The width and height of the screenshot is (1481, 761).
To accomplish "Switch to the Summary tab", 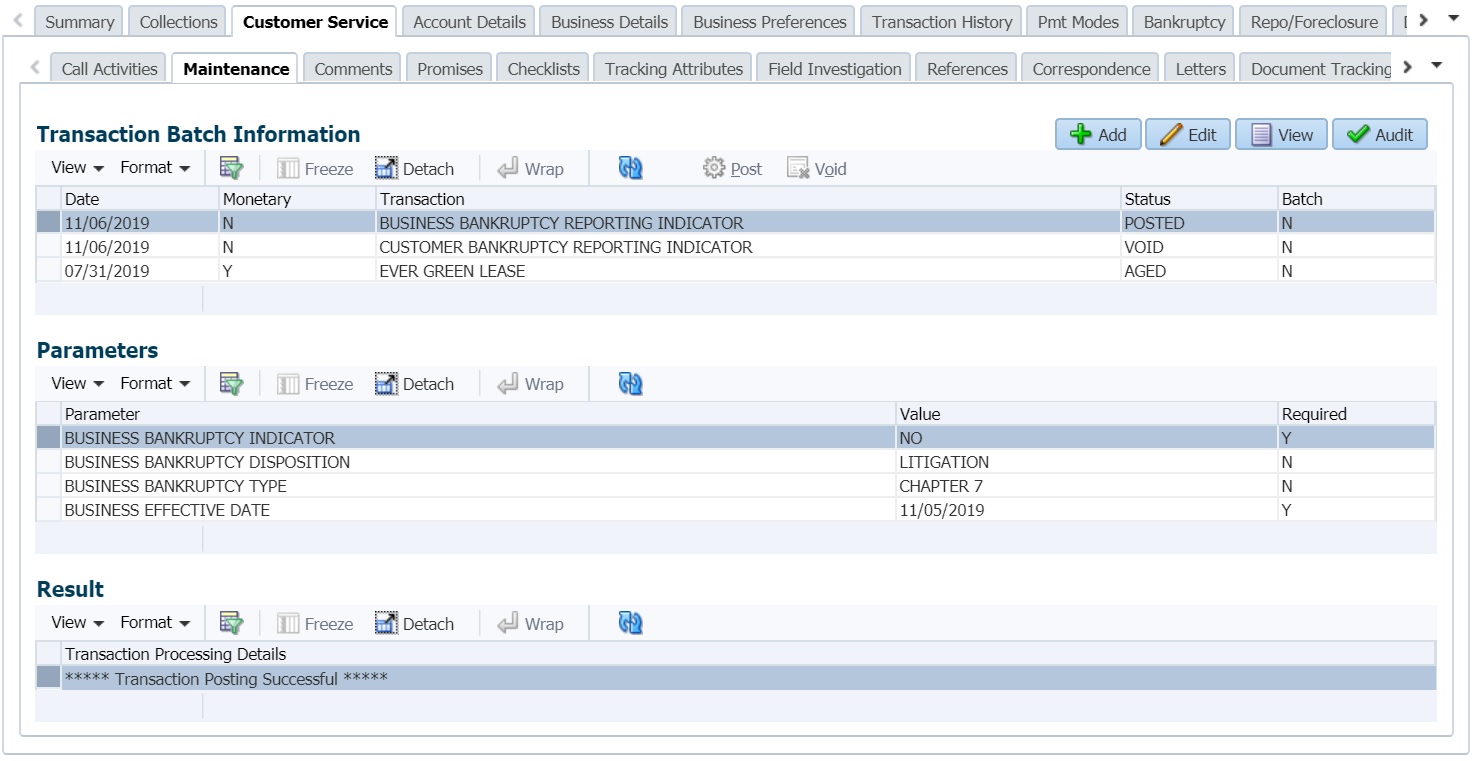I will coord(79,22).
